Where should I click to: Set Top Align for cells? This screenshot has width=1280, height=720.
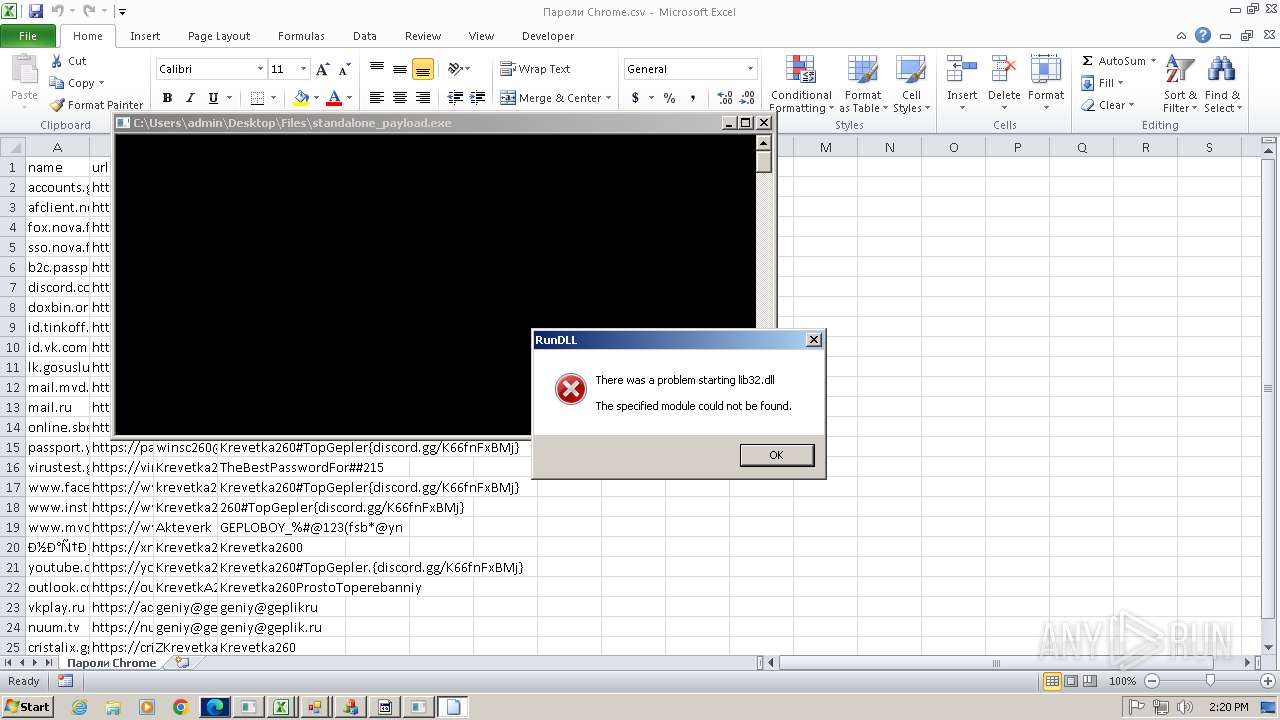click(x=377, y=69)
